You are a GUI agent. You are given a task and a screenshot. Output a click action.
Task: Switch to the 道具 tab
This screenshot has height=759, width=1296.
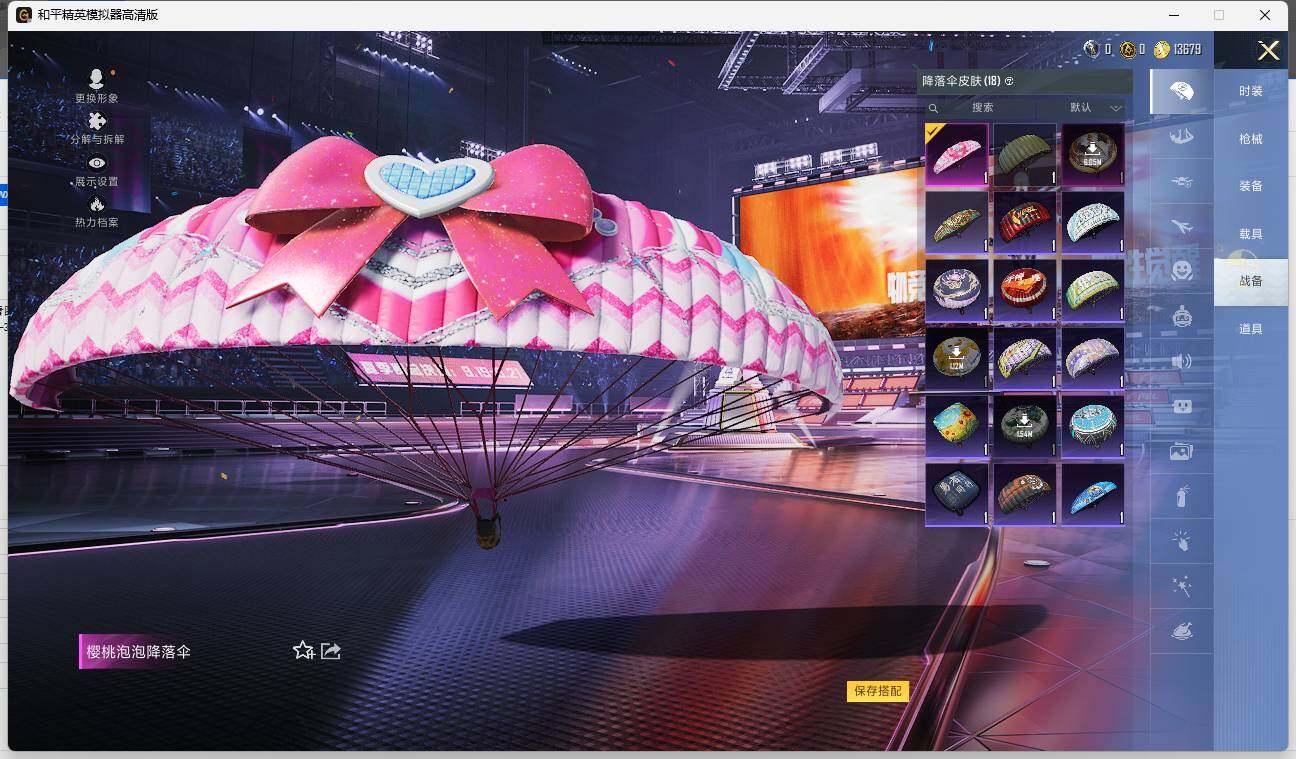coord(1251,329)
